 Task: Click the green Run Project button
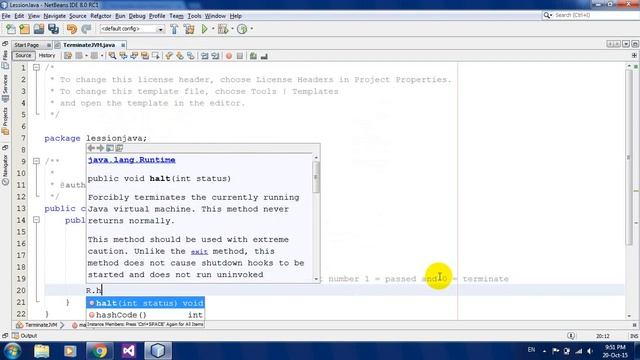pyautogui.click(x=204, y=29)
